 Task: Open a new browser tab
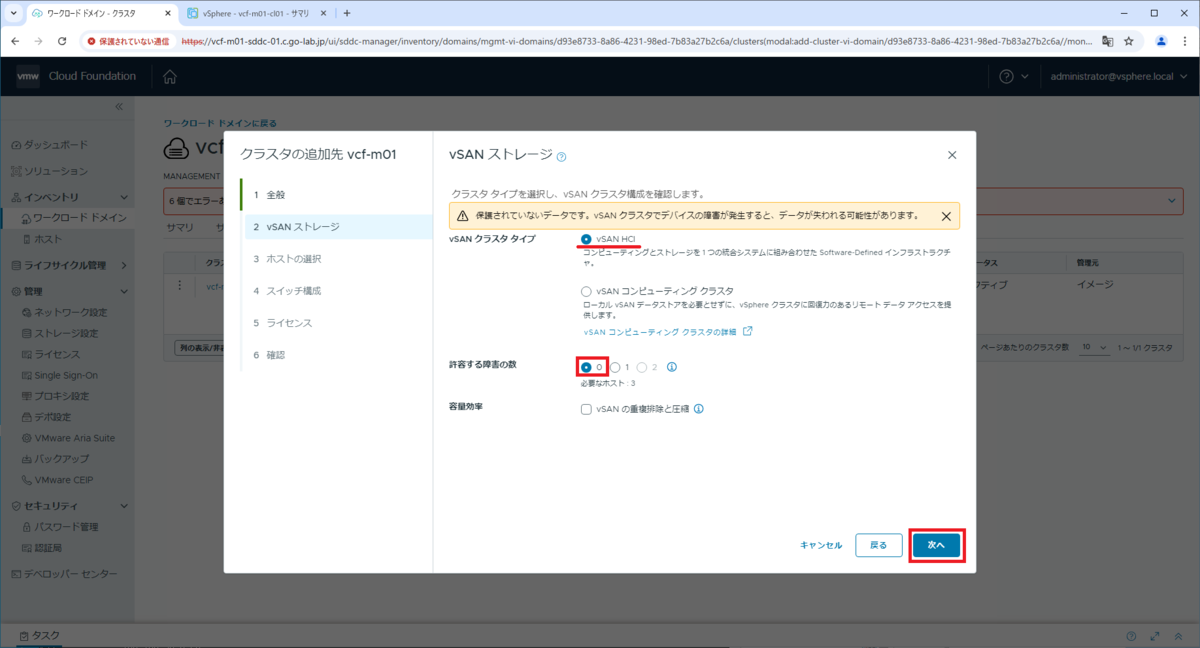tap(346, 14)
